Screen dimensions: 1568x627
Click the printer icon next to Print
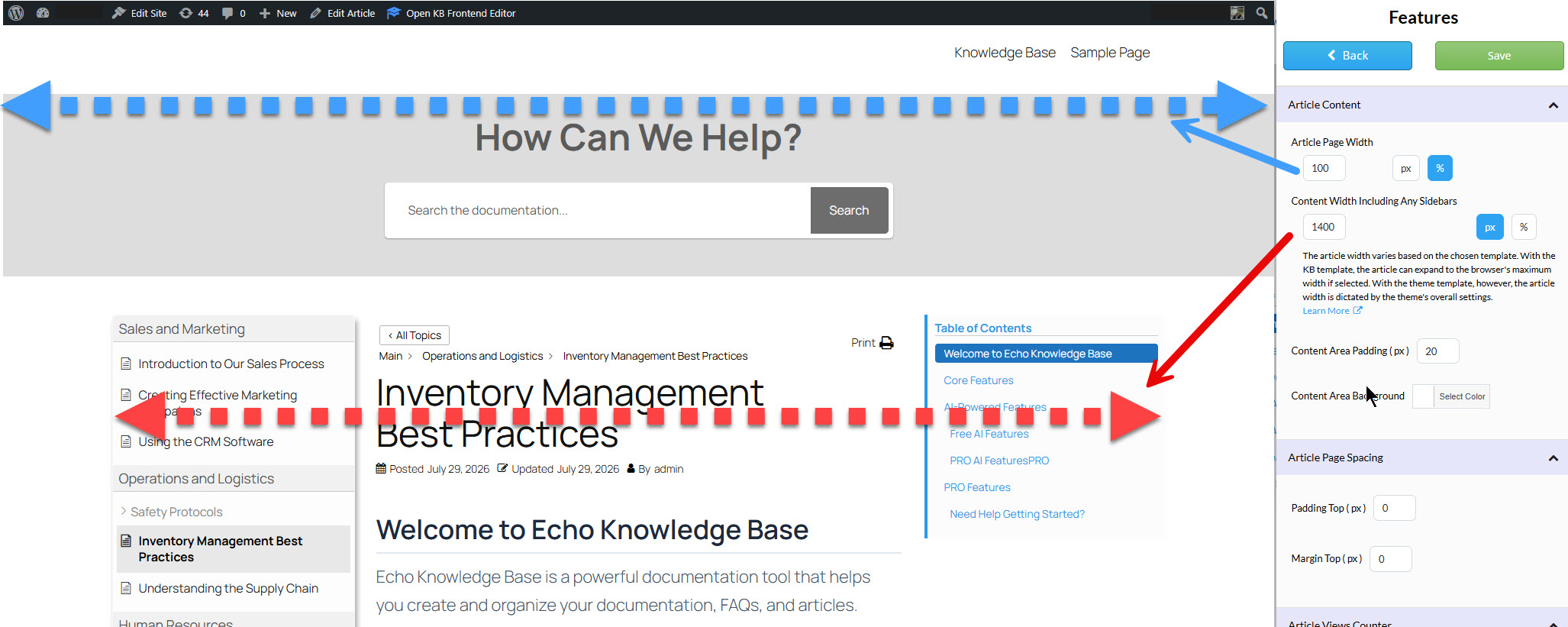(886, 343)
